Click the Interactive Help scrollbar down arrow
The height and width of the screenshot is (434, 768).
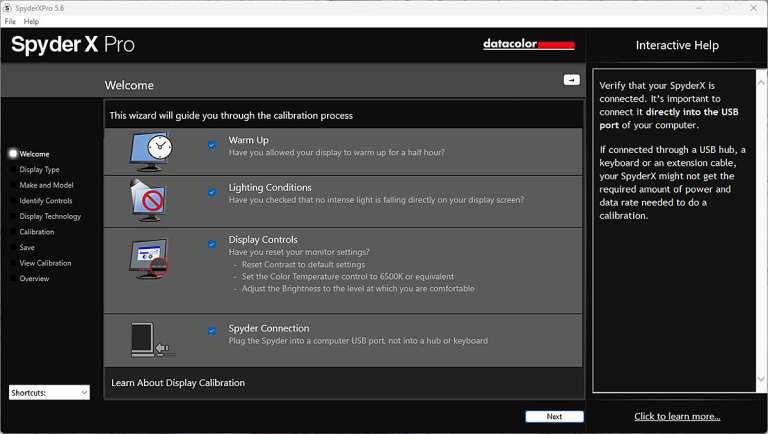(x=761, y=380)
